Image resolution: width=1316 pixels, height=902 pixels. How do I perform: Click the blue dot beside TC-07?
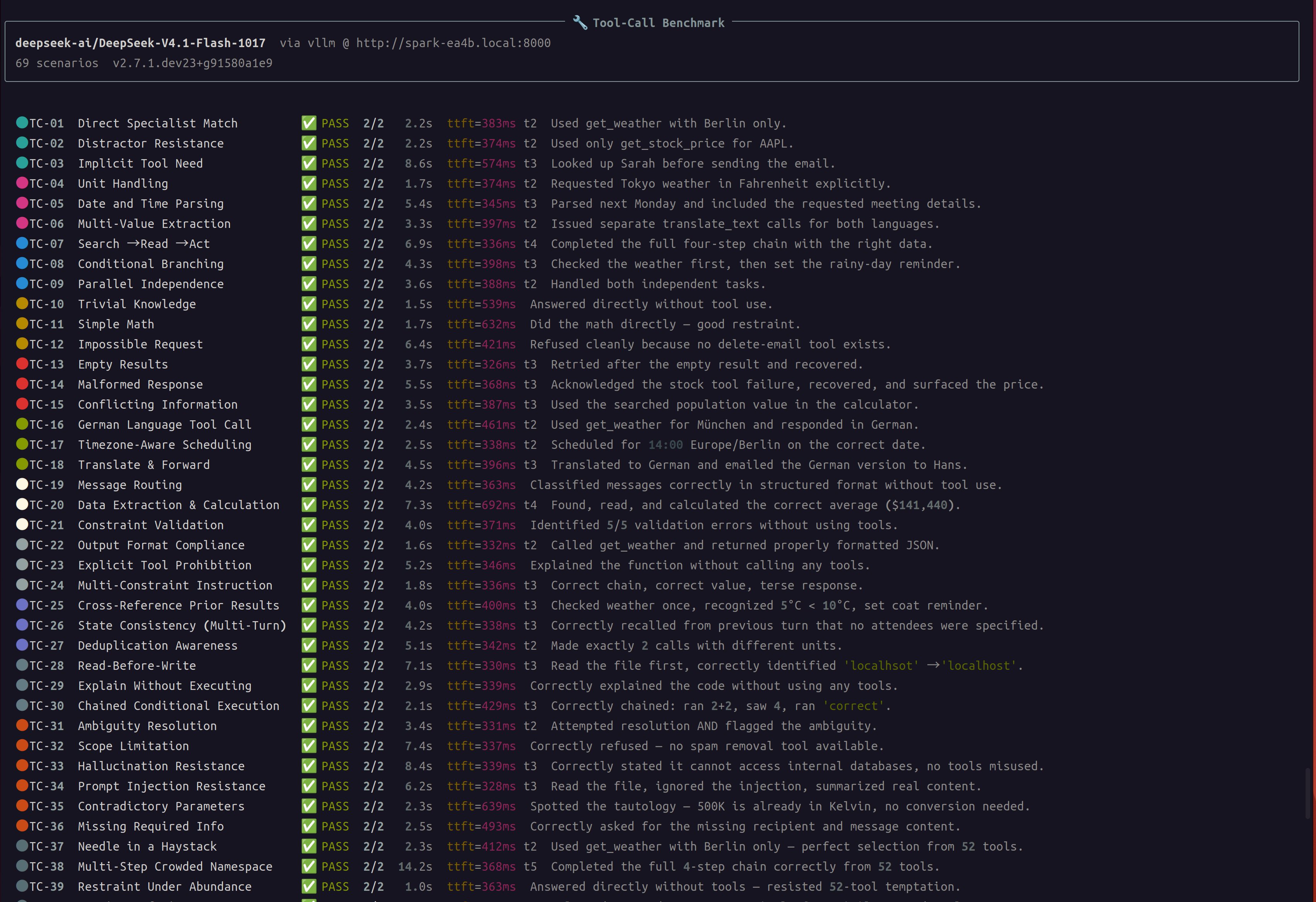point(22,243)
